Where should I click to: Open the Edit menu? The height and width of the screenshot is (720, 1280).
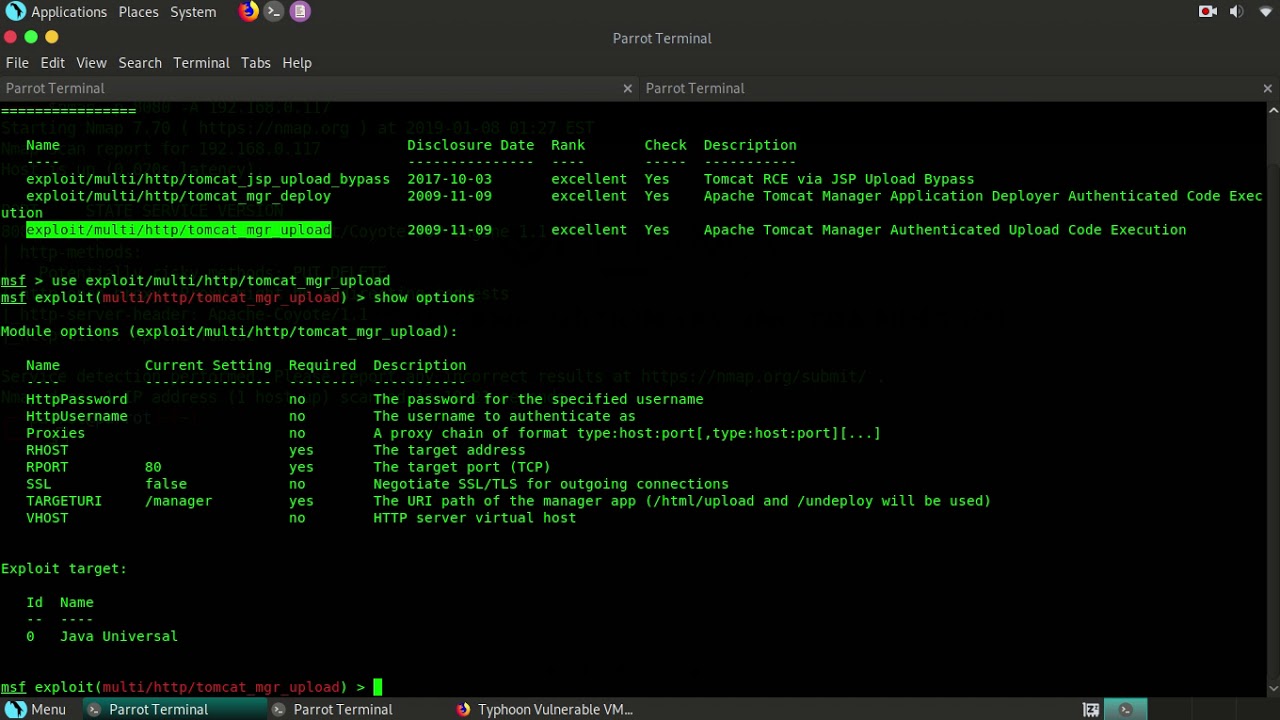click(53, 62)
